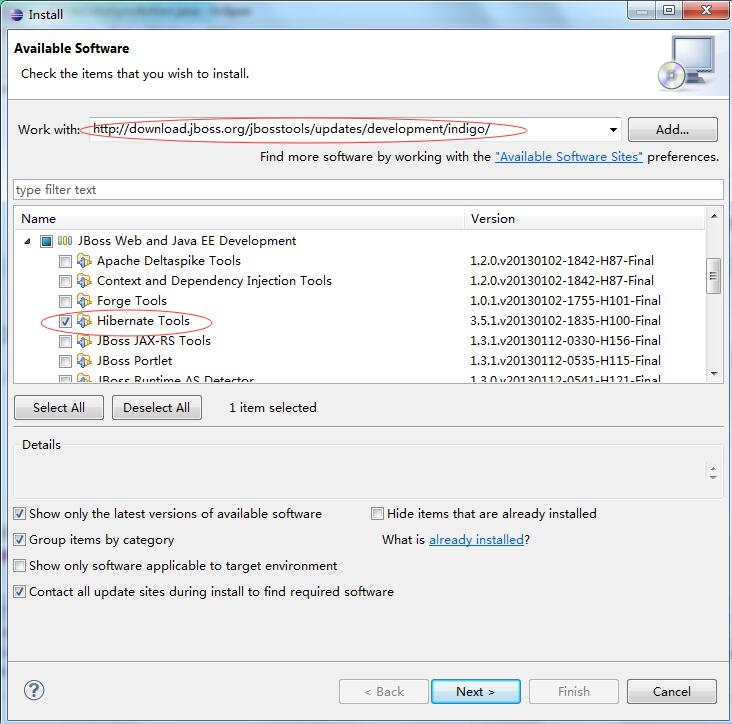Click the Context and Dependency Injection Tools icon
Screen dimensions: 732x724
tap(84, 281)
